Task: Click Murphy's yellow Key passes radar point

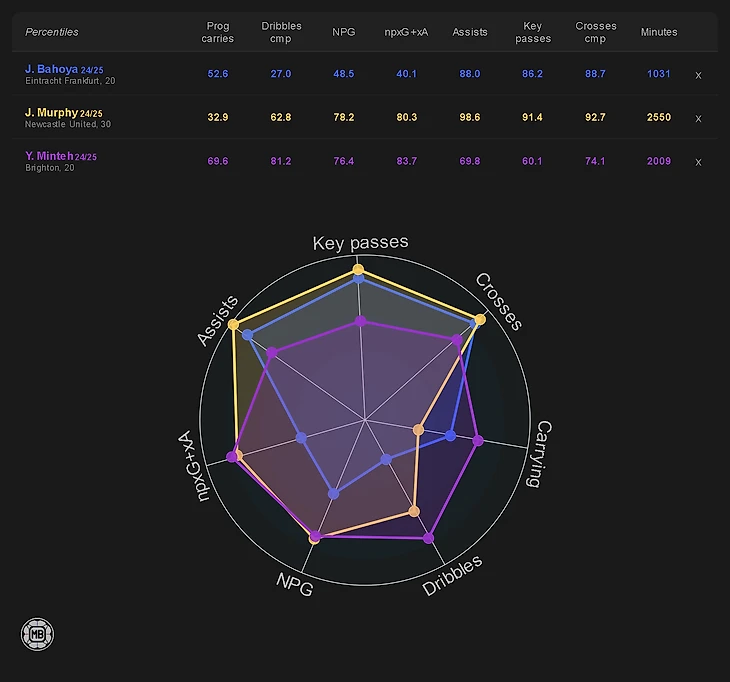Action: (358, 269)
